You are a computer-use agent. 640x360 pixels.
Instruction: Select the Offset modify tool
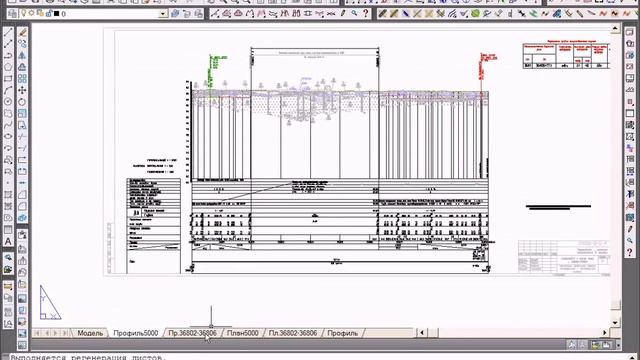22,67
